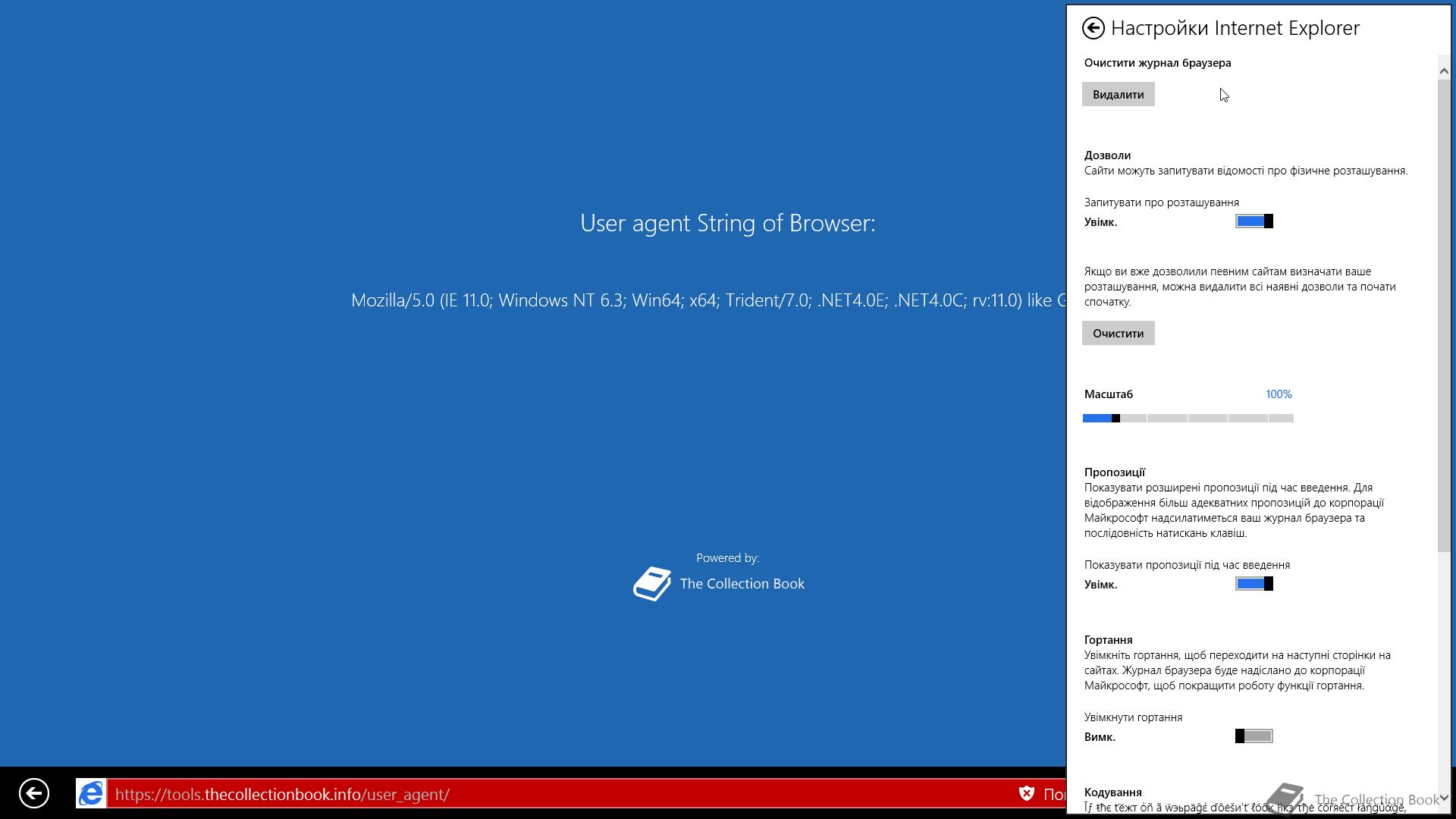The width and height of the screenshot is (1456, 819).
Task: Click the red security shield icon in the address bar
Action: [1027, 794]
